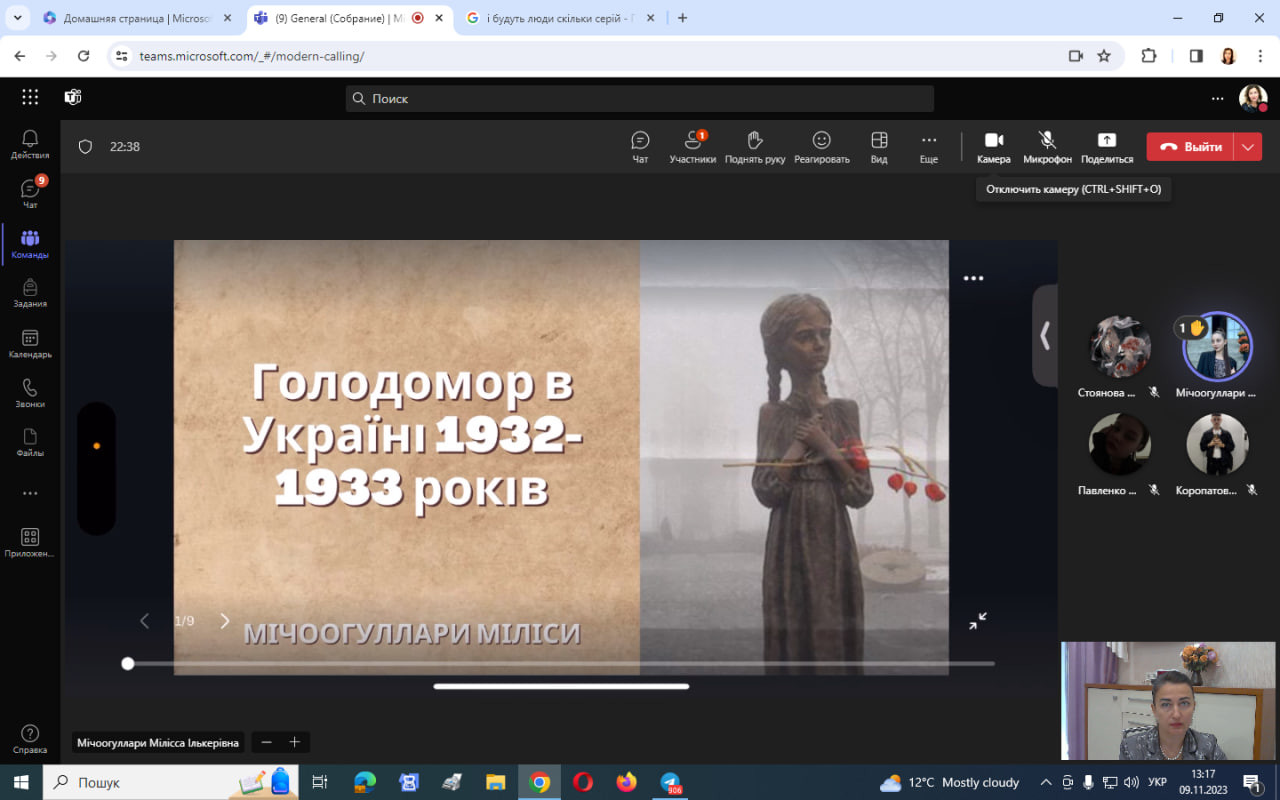Go back in browser history
This screenshot has height=800, width=1280.
click(20, 56)
